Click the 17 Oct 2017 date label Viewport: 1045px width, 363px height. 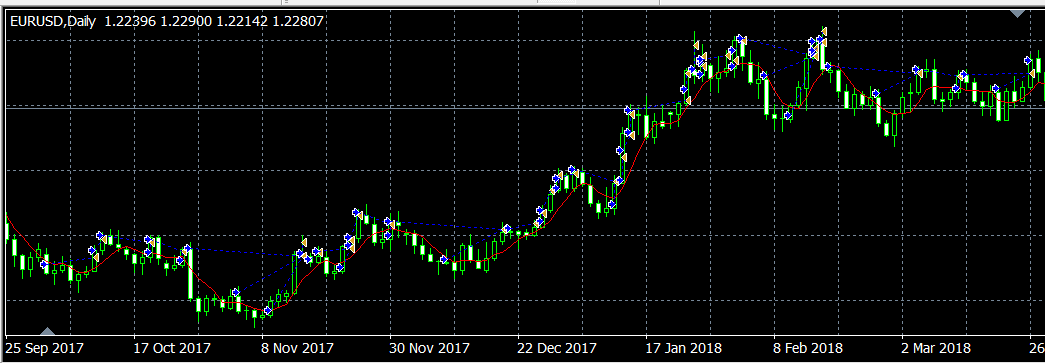(172, 348)
